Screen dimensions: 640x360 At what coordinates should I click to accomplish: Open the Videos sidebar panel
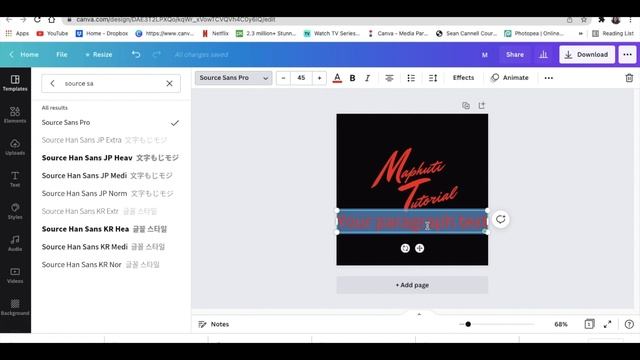point(15,275)
